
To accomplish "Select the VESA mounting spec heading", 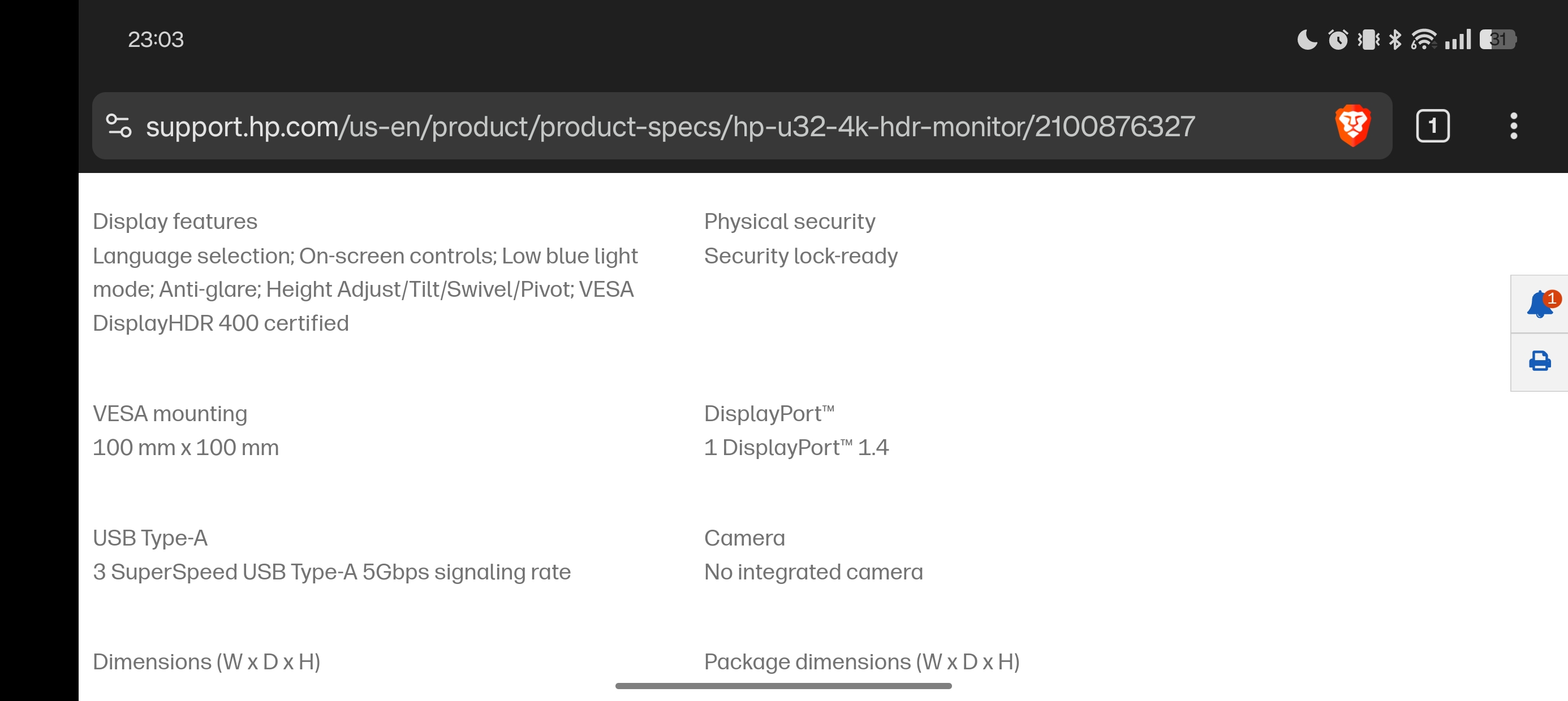I will [x=170, y=413].
